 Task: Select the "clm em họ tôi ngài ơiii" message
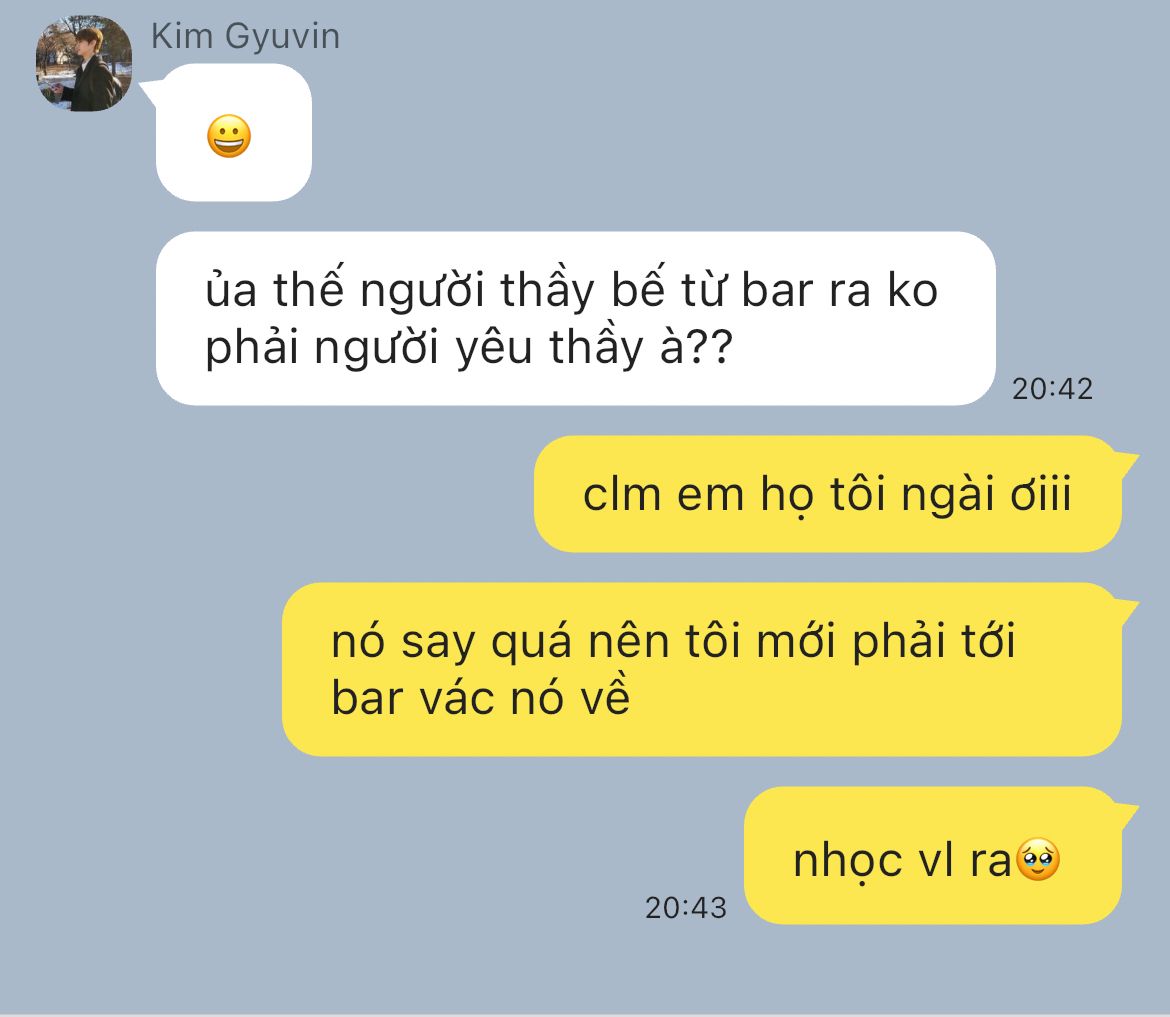(828, 494)
